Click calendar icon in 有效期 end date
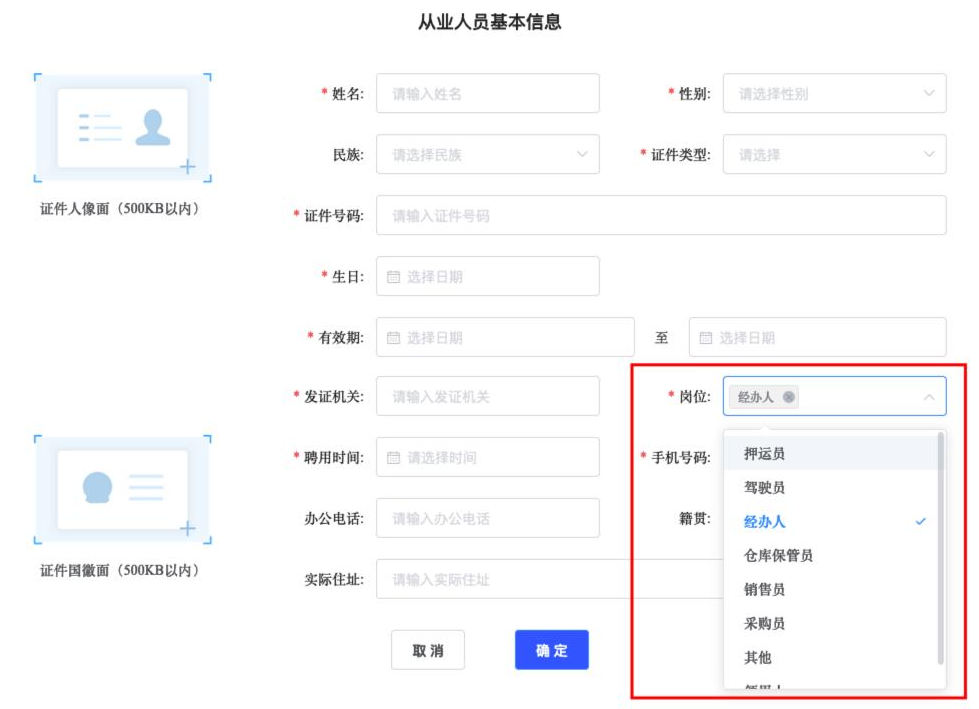Screen dimensions: 979x709 point(706,338)
